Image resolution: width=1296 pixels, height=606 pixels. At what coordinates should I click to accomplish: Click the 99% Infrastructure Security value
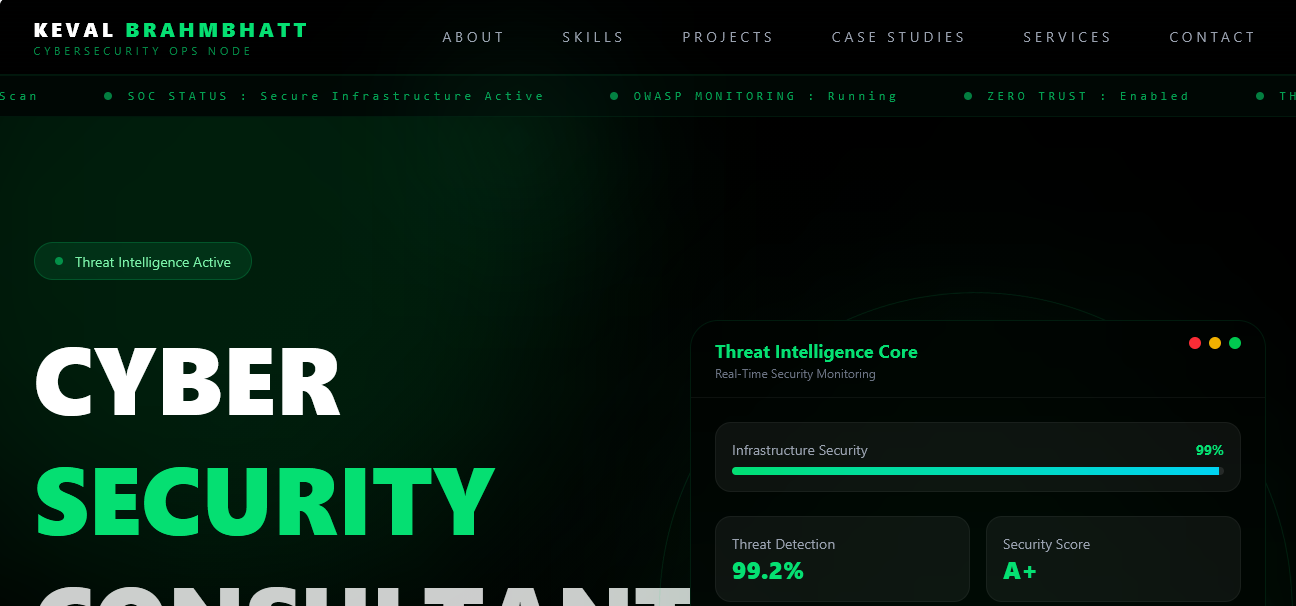point(1210,450)
